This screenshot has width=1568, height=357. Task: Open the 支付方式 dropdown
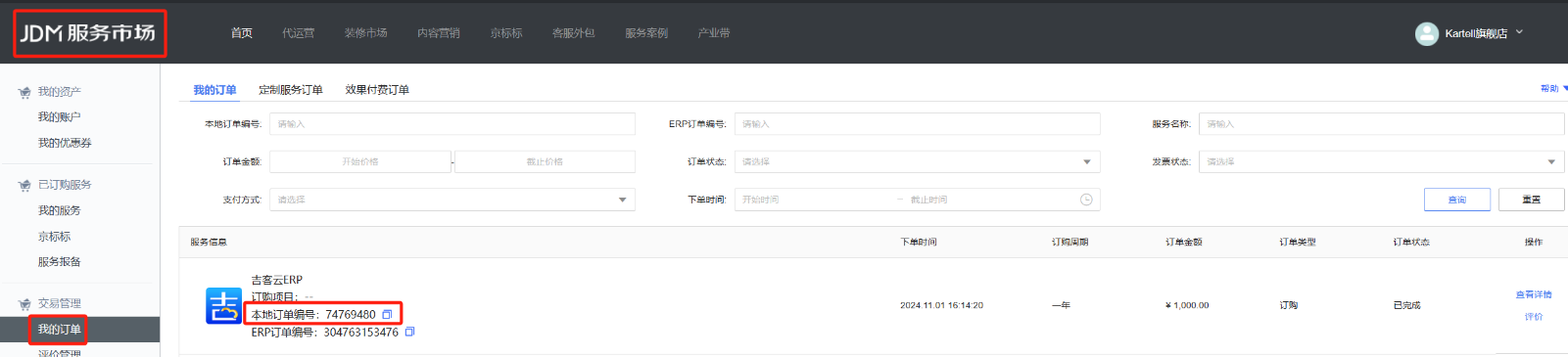(x=452, y=200)
